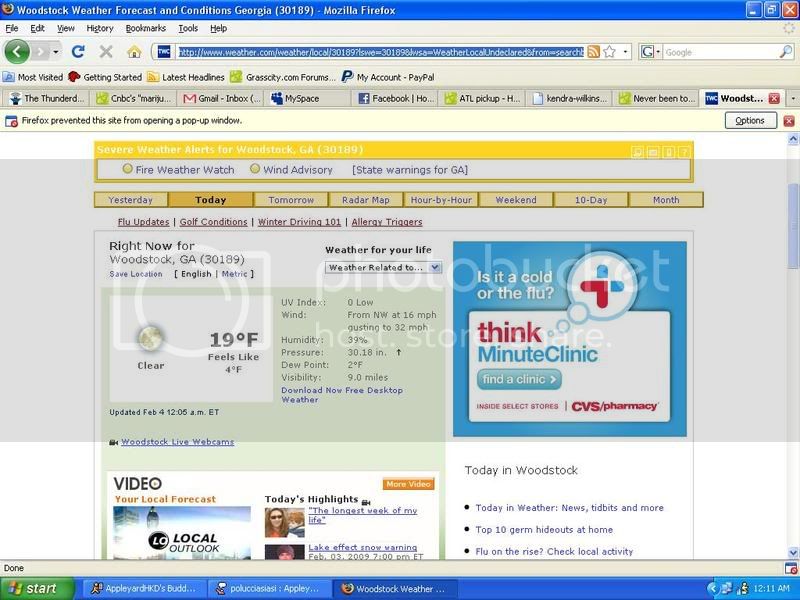Click the Fire Weather Watch alert icon
This screenshot has height=600, width=800.
coord(128,168)
